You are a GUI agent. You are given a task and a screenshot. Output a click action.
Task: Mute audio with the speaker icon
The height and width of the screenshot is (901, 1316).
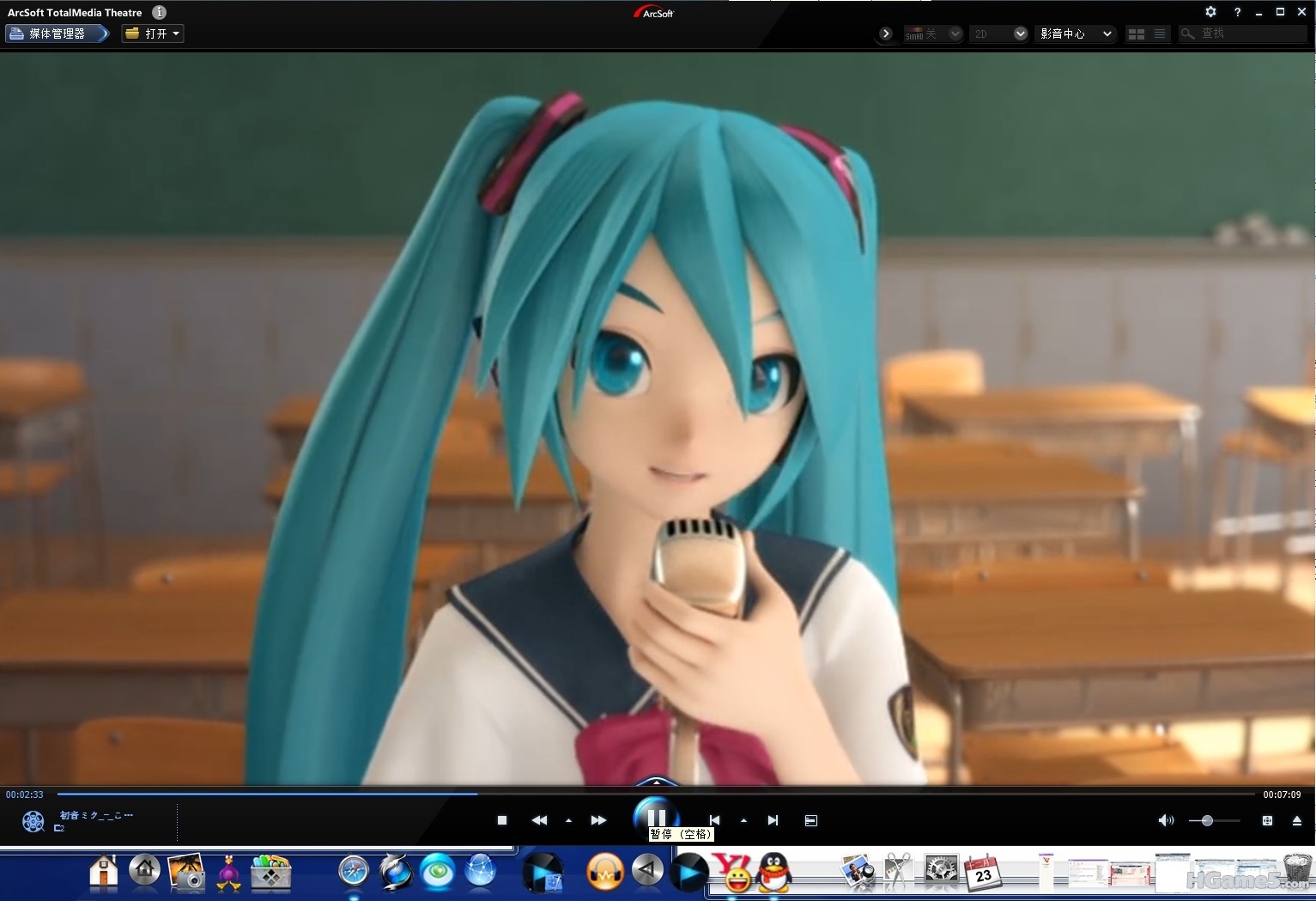coord(1165,820)
